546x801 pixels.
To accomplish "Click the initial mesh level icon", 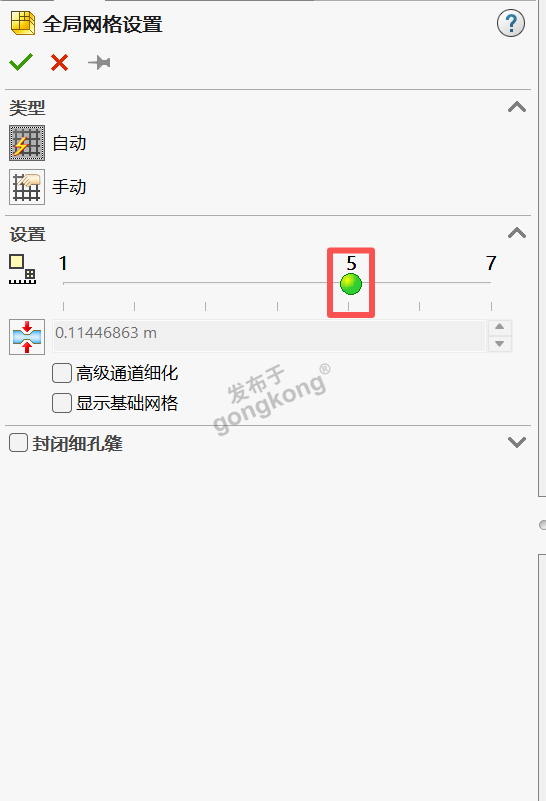I will [x=22, y=269].
